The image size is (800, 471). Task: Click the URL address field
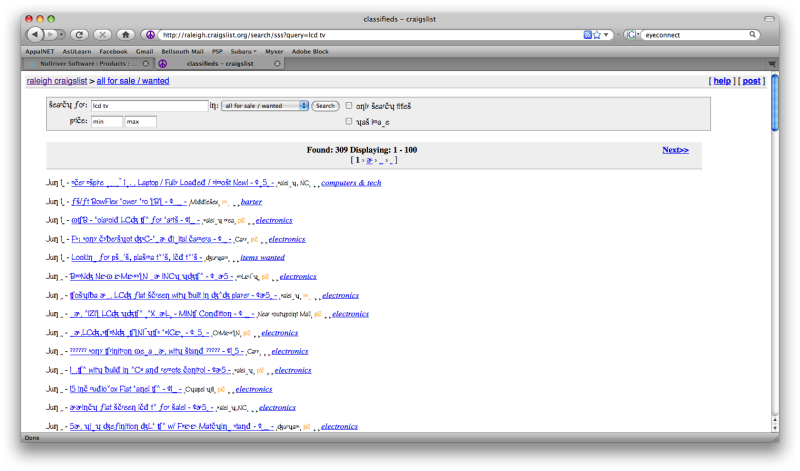[x=371, y=35]
